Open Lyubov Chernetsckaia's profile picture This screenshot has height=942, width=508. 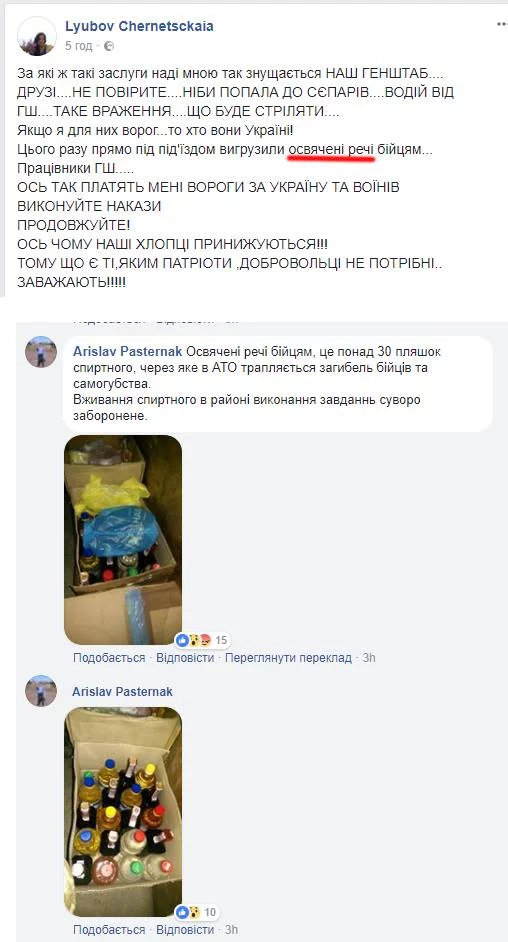[37, 36]
